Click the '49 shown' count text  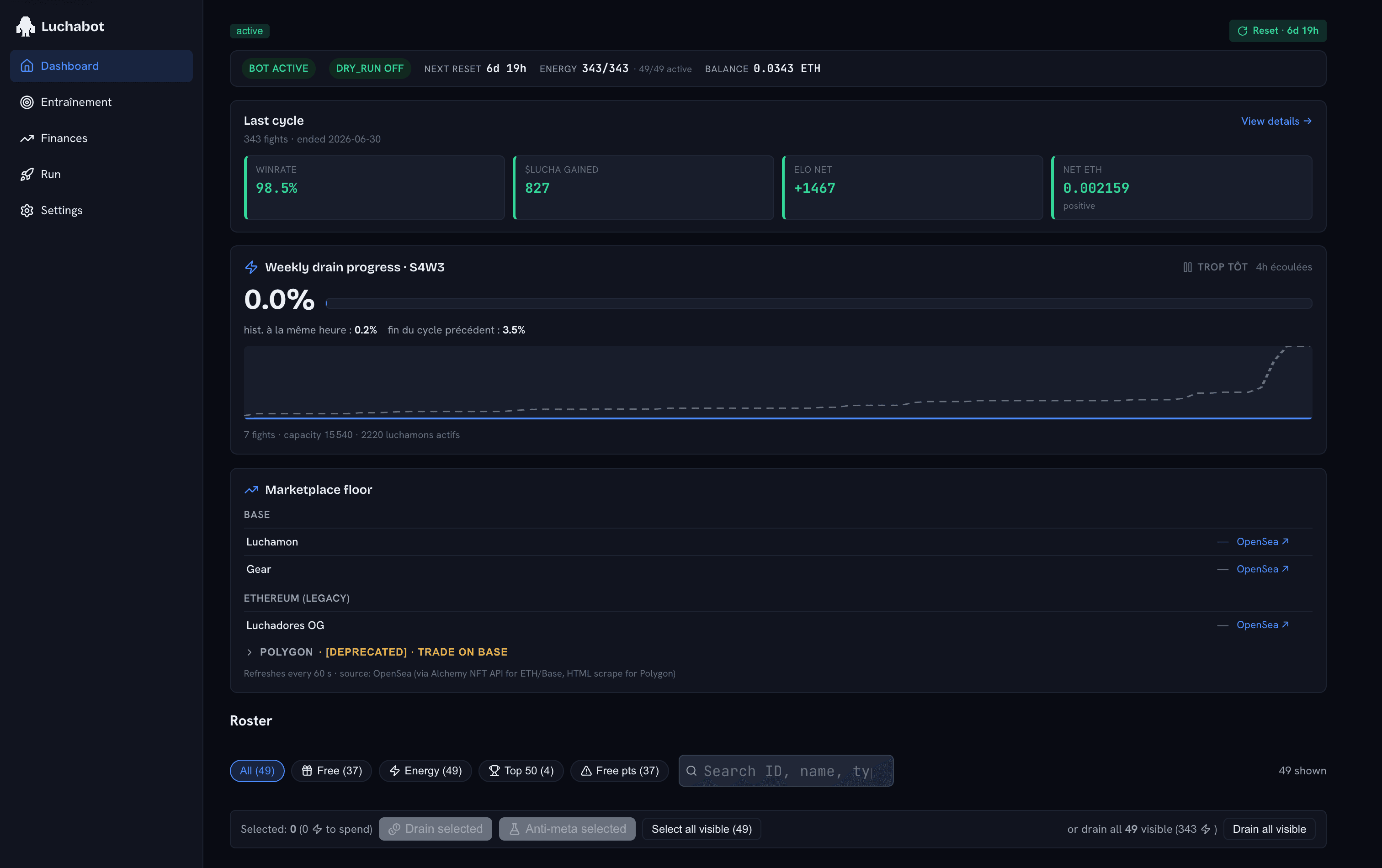point(1302,771)
